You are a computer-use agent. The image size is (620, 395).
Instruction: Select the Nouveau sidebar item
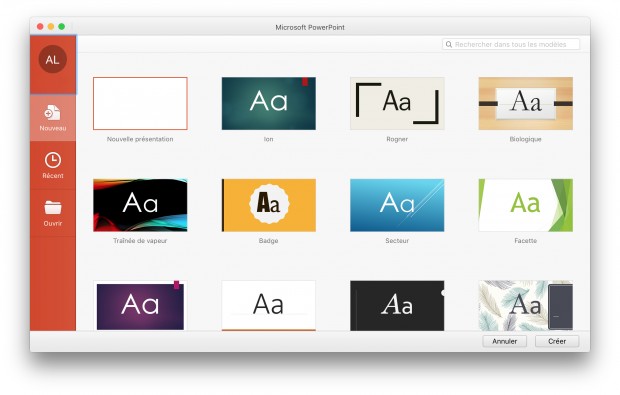click(53, 118)
